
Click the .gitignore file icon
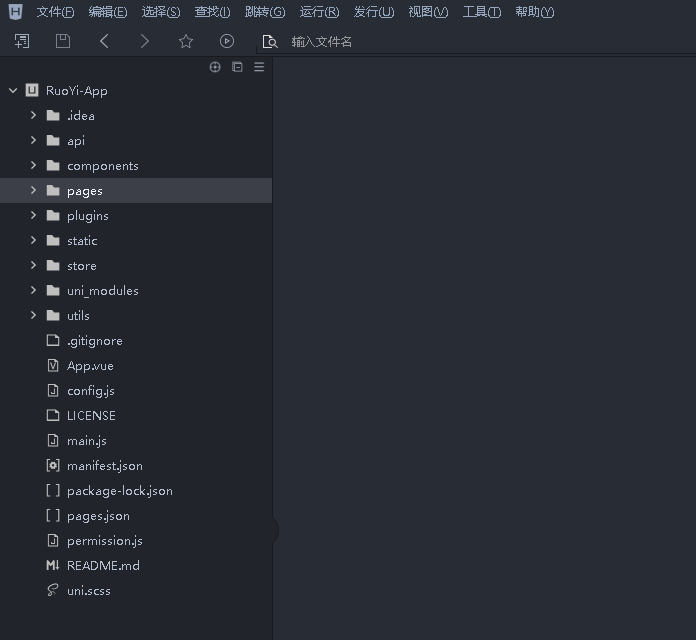pos(53,340)
